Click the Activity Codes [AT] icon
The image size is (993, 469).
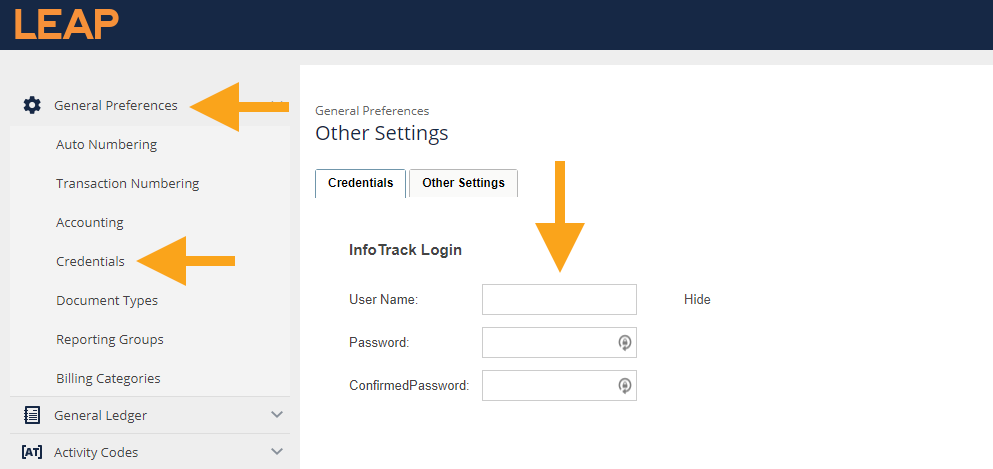[x=32, y=452]
